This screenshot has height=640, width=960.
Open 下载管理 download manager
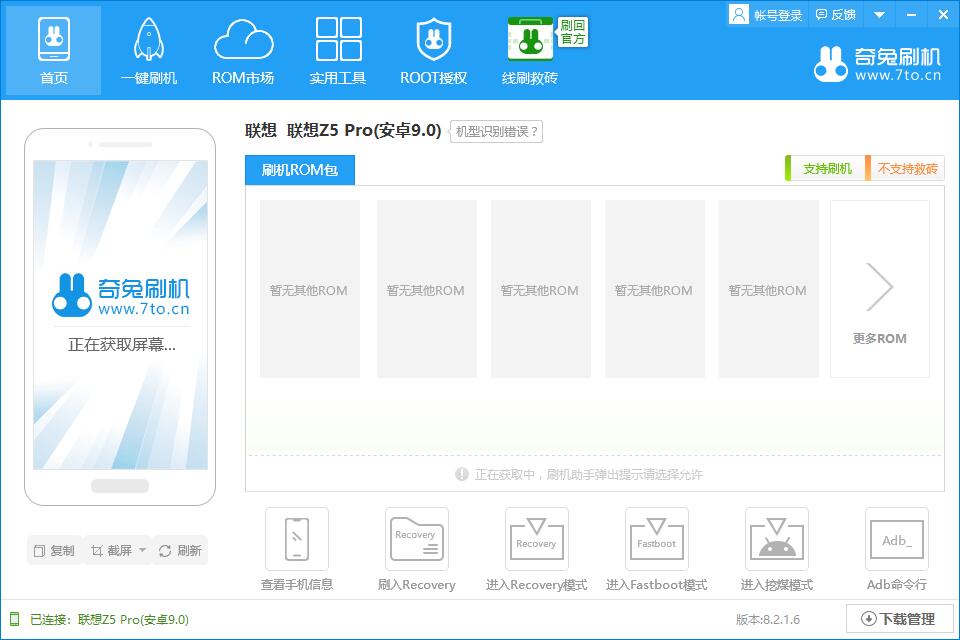pyautogui.click(x=899, y=619)
